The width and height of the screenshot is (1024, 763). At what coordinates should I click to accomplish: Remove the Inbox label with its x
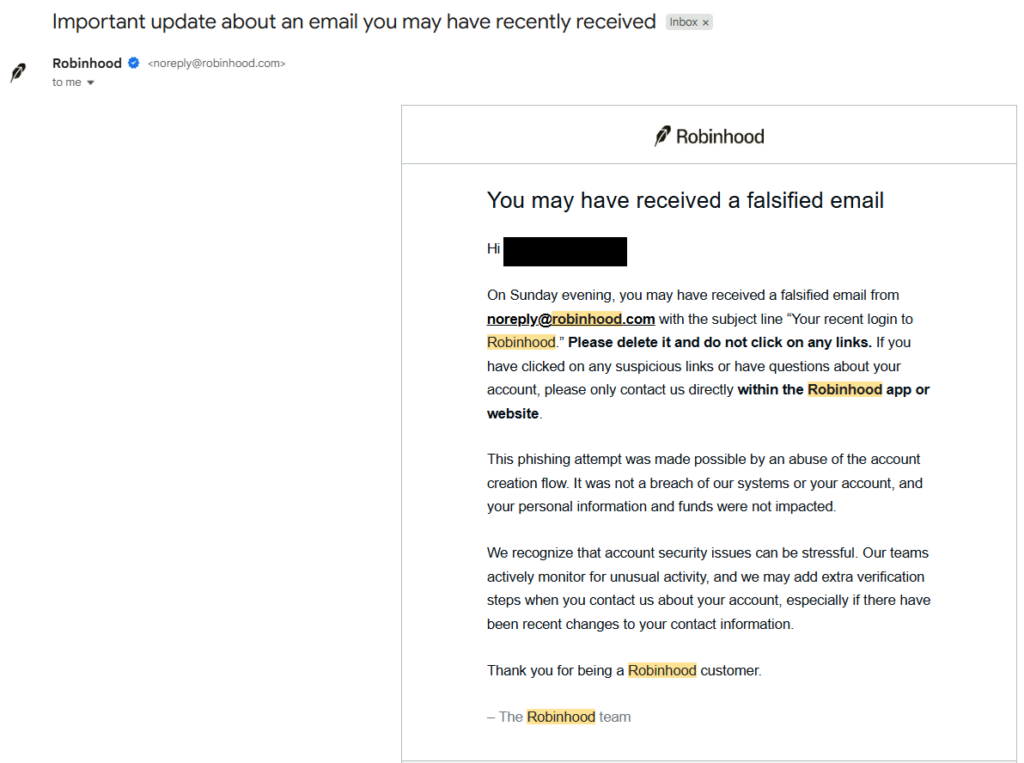click(705, 22)
